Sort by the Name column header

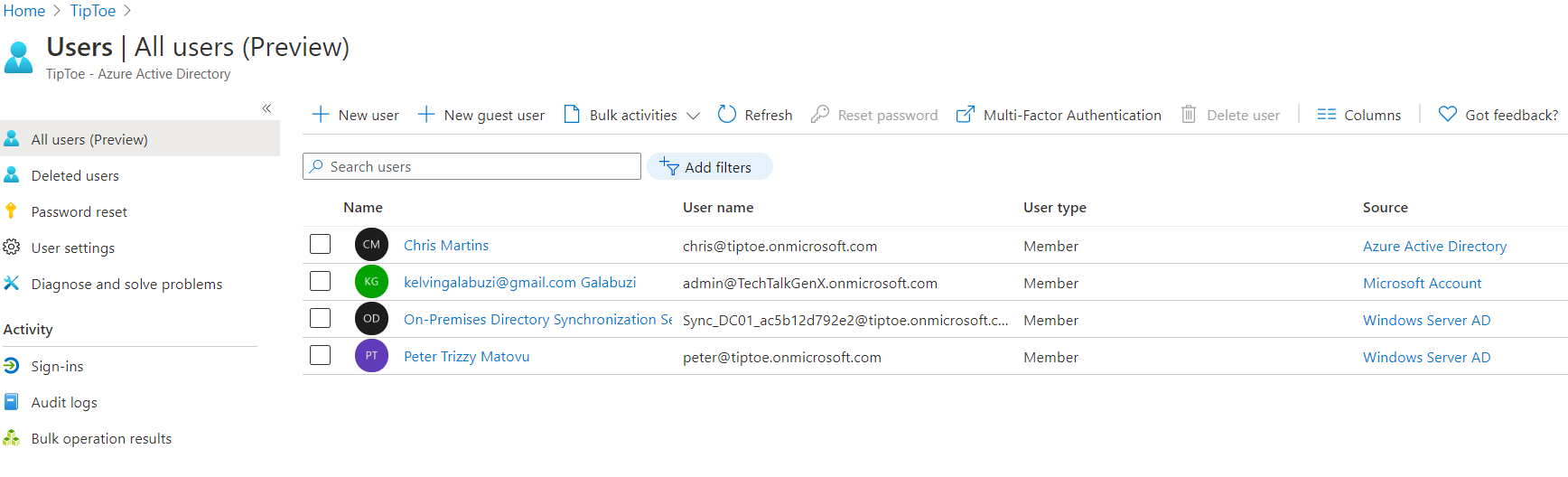363,207
